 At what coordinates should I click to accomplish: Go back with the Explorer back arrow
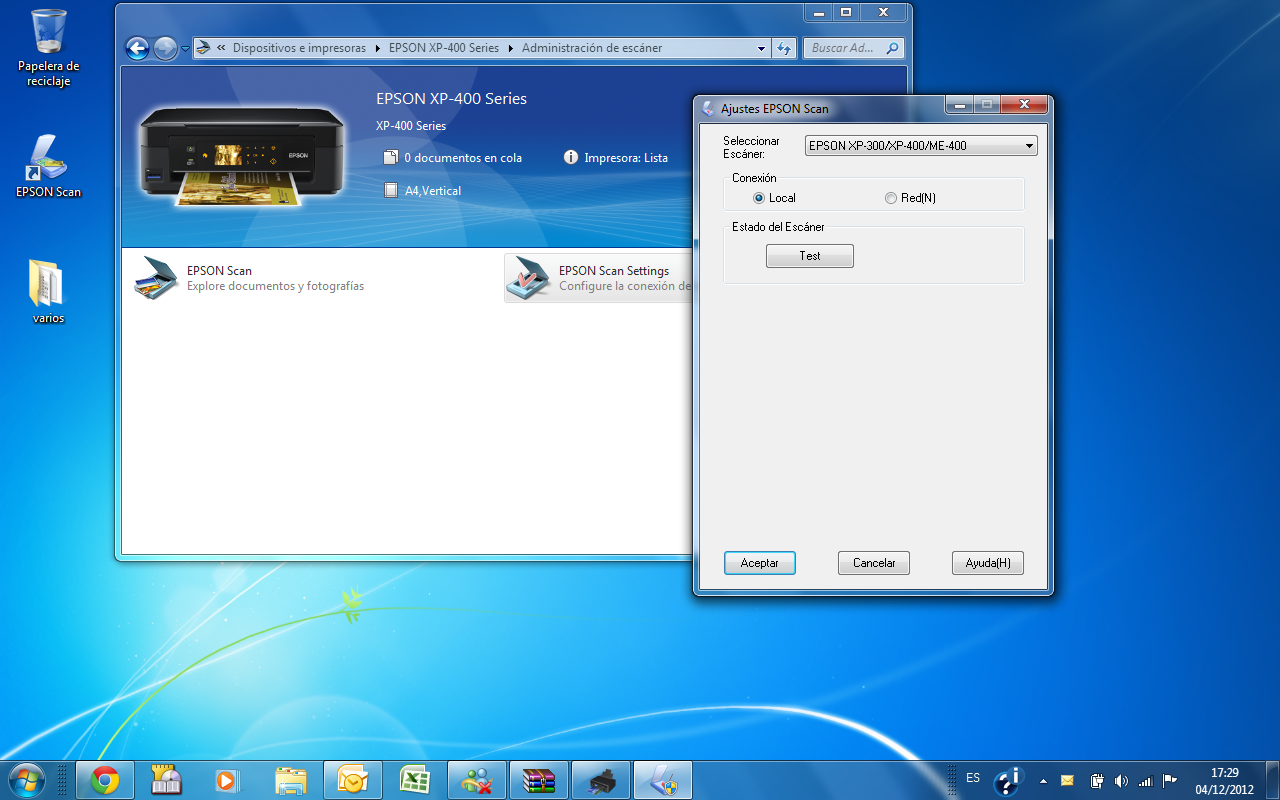[x=137, y=48]
